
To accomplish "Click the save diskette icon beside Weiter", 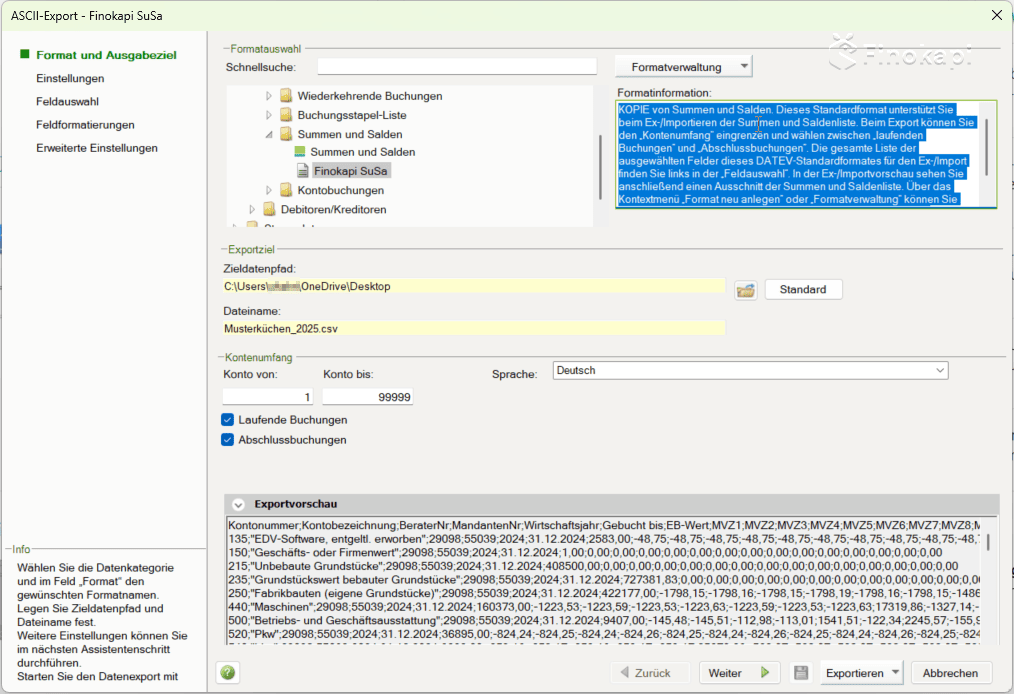I will click(801, 673).
